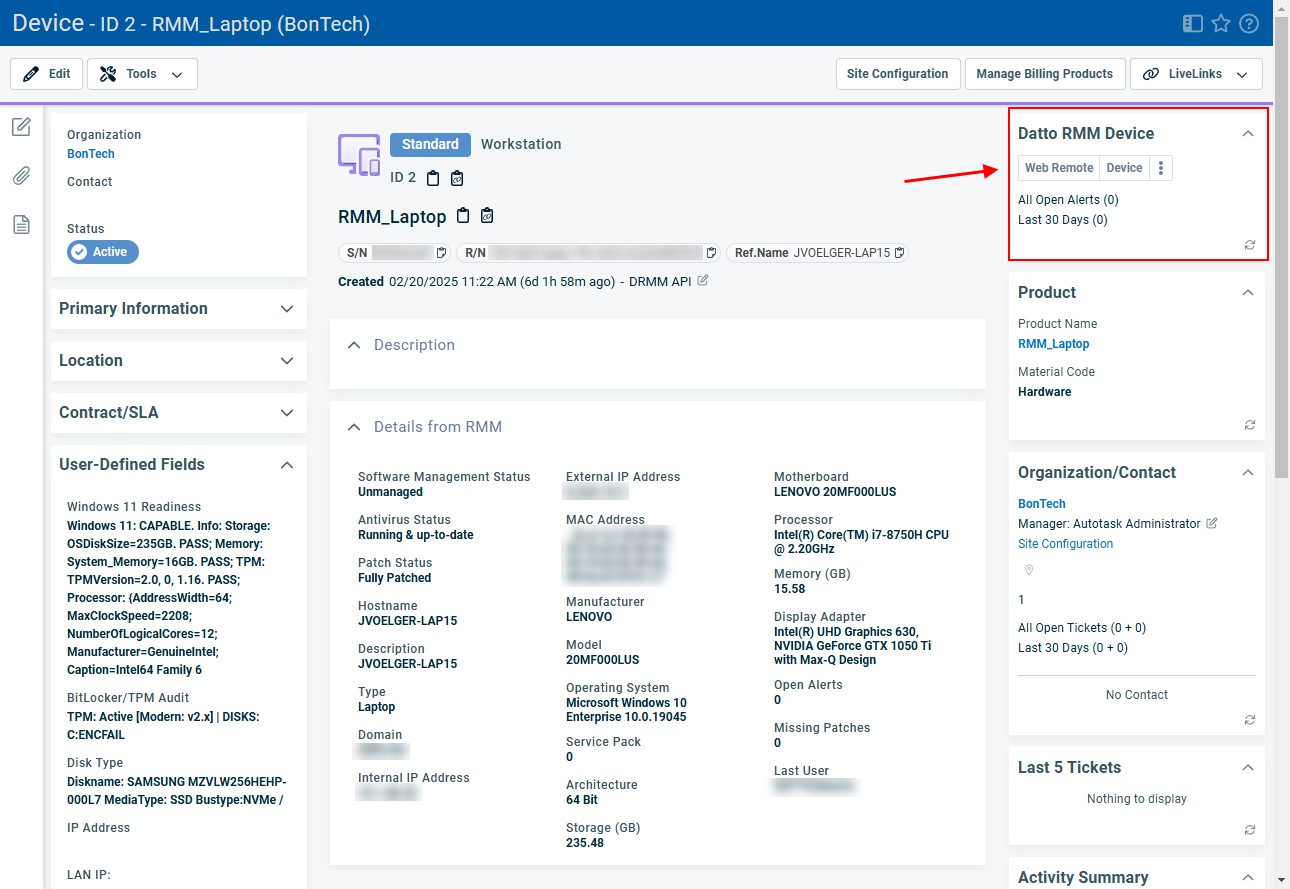Select Memory value 15.58
Screen dimensions: 1290x889
[x=789, y=589]
